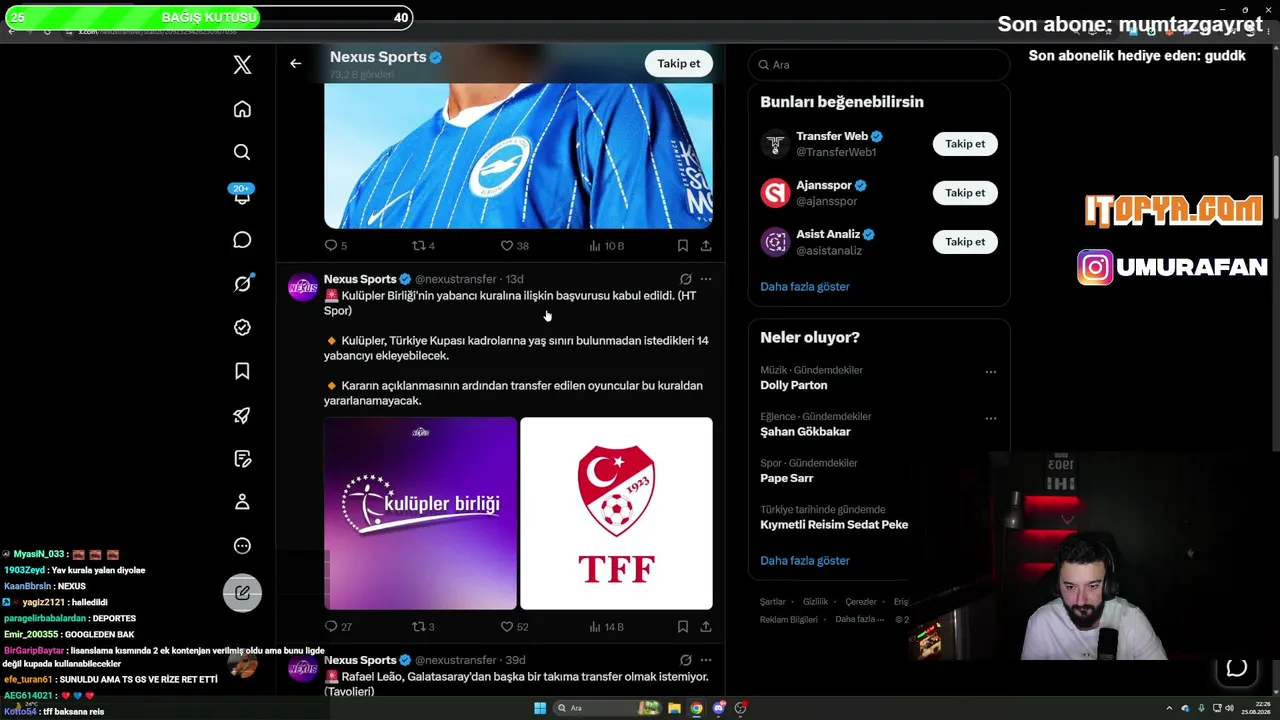This screenshot has width=1280, height=720.
Task: Bookmark the Kulüpler Birliği post
Action: tap(682, 627)
